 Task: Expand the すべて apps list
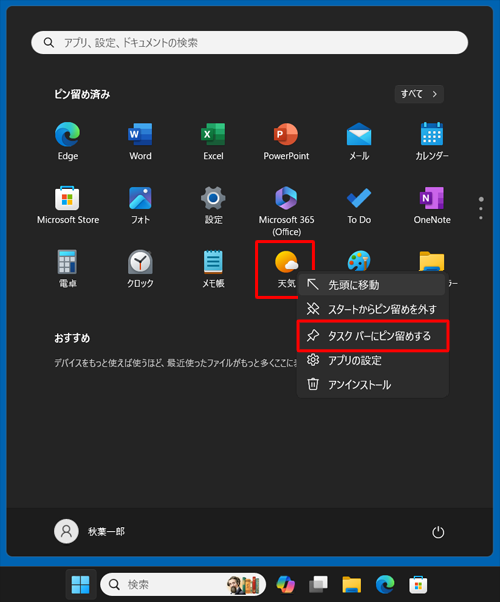tap(419, 94)
